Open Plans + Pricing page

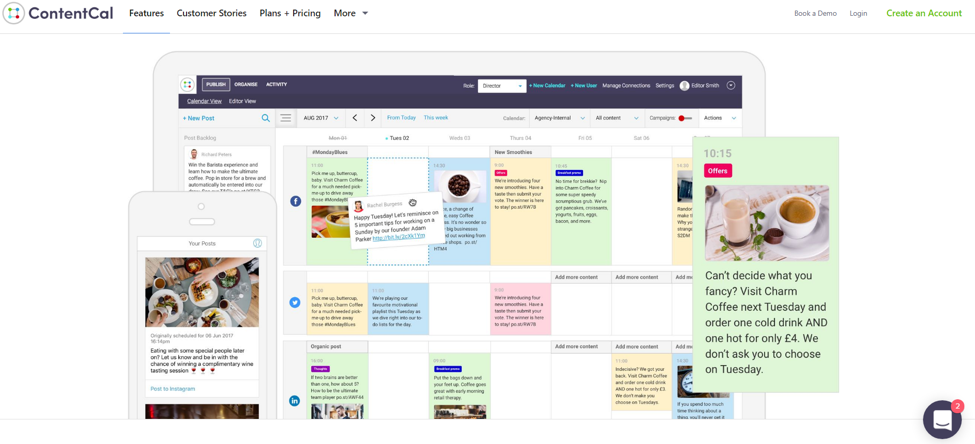(x=290, y=13)
